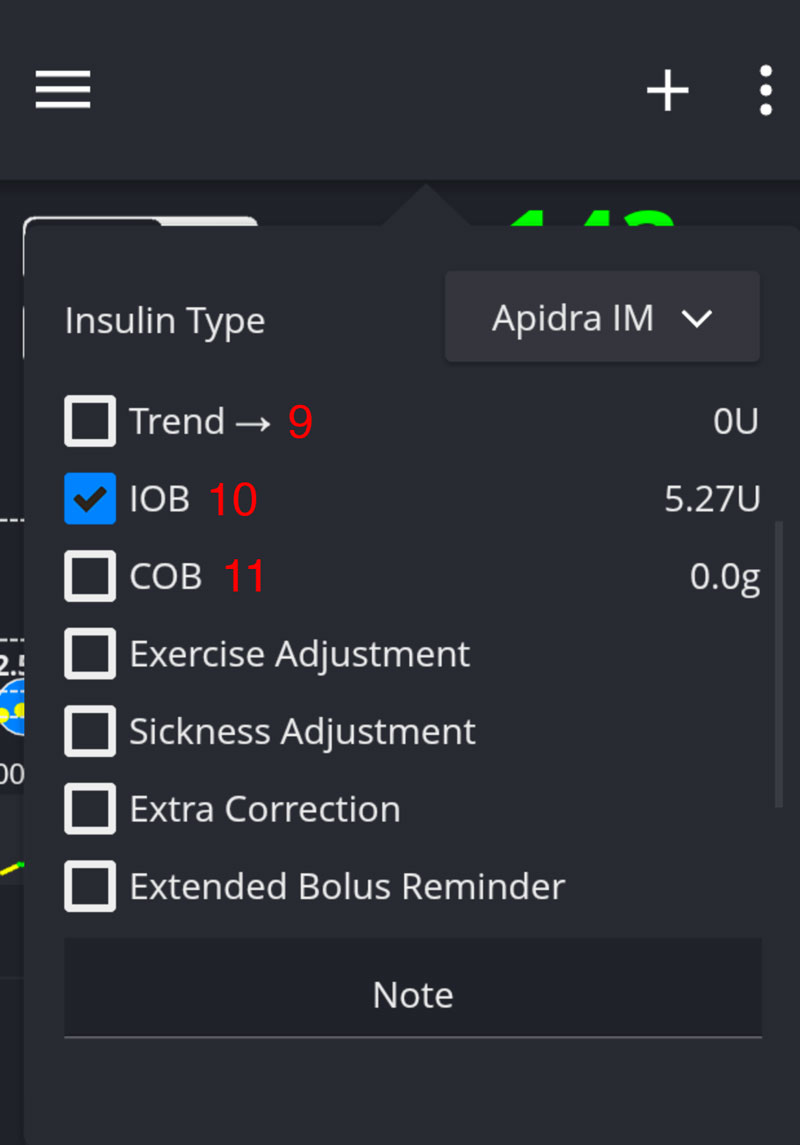This screenshot has height=1145, width=800.
Task: Click the Insulin Type label
Action: pos(165,321)
